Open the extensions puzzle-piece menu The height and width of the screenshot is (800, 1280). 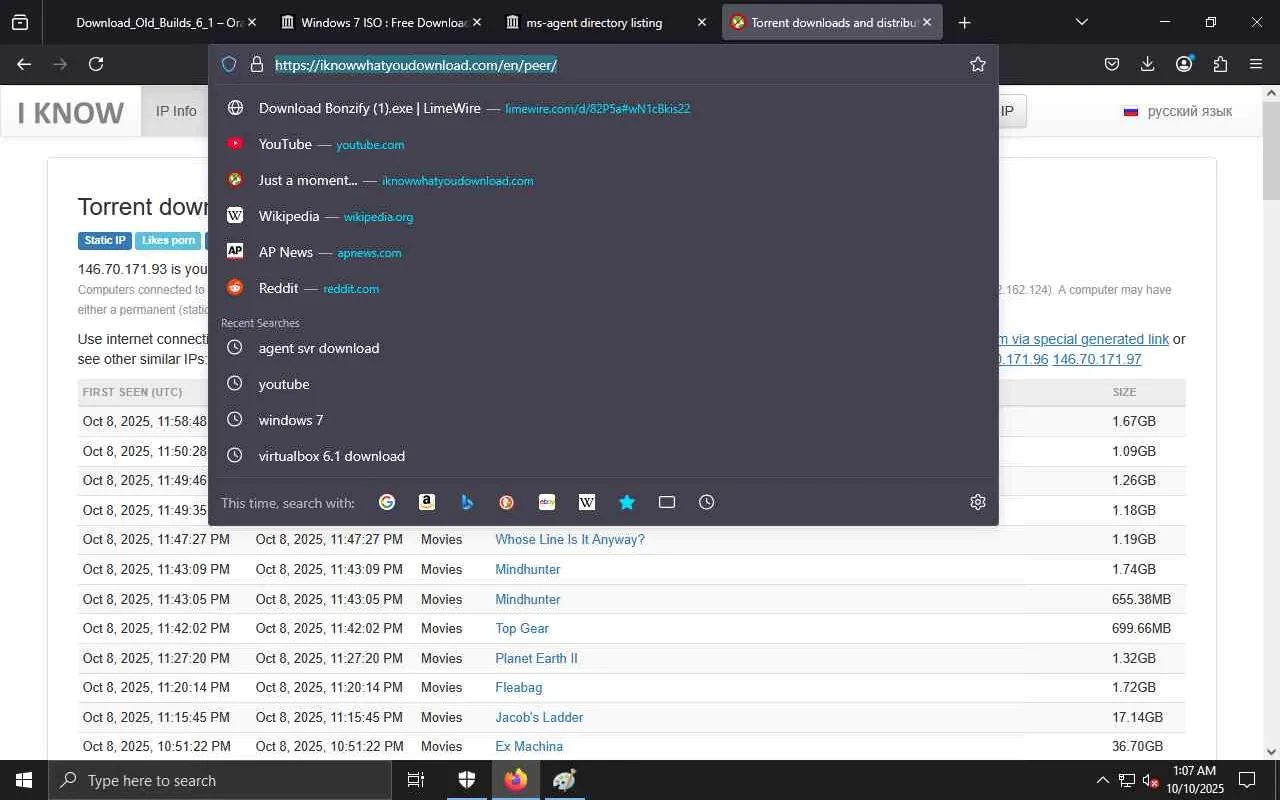1220,64
